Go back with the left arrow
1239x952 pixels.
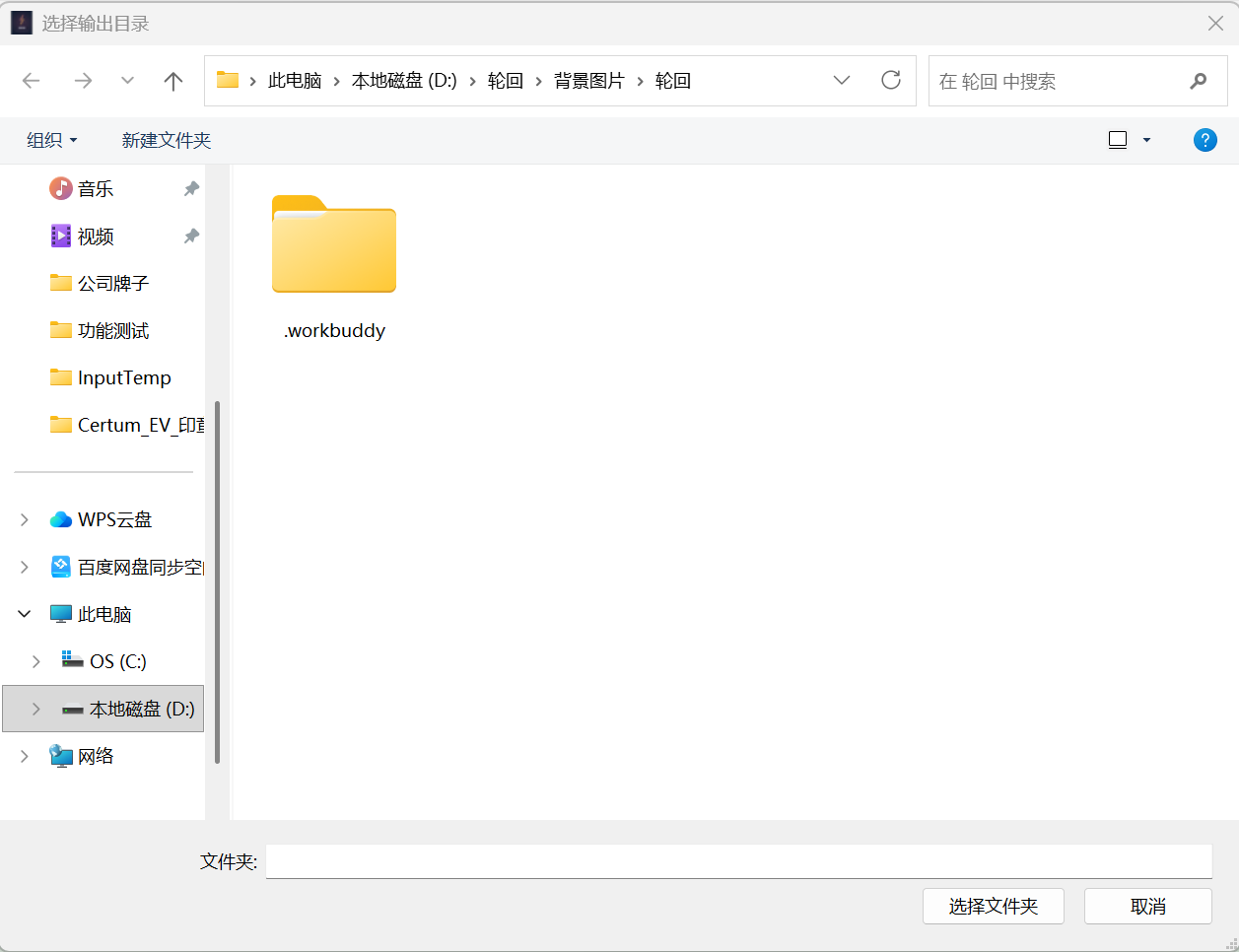32,81
